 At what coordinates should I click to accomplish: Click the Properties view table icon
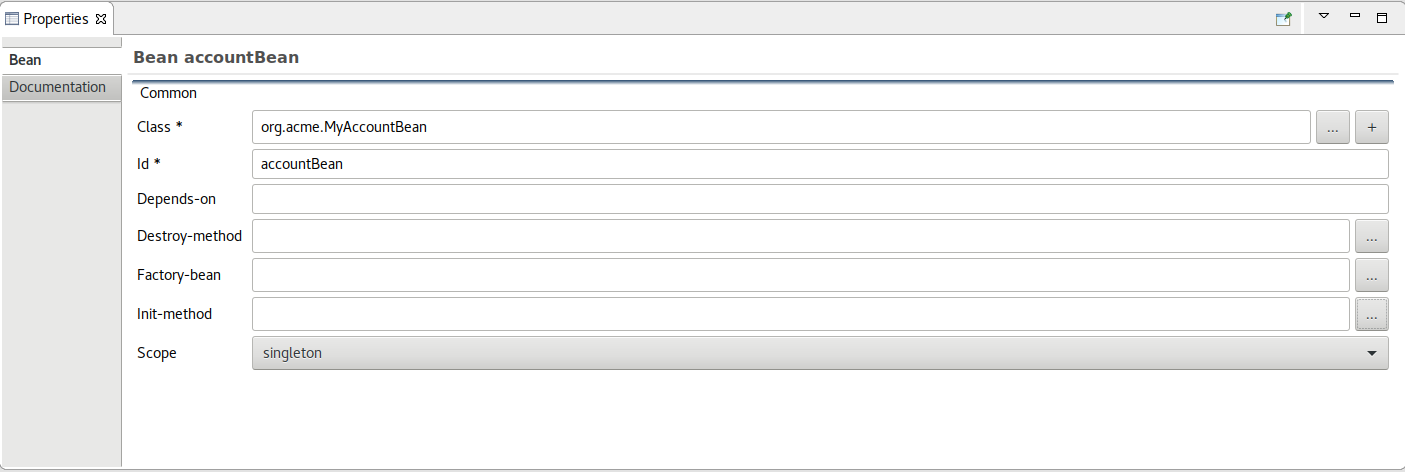click(x=12, y=19)
